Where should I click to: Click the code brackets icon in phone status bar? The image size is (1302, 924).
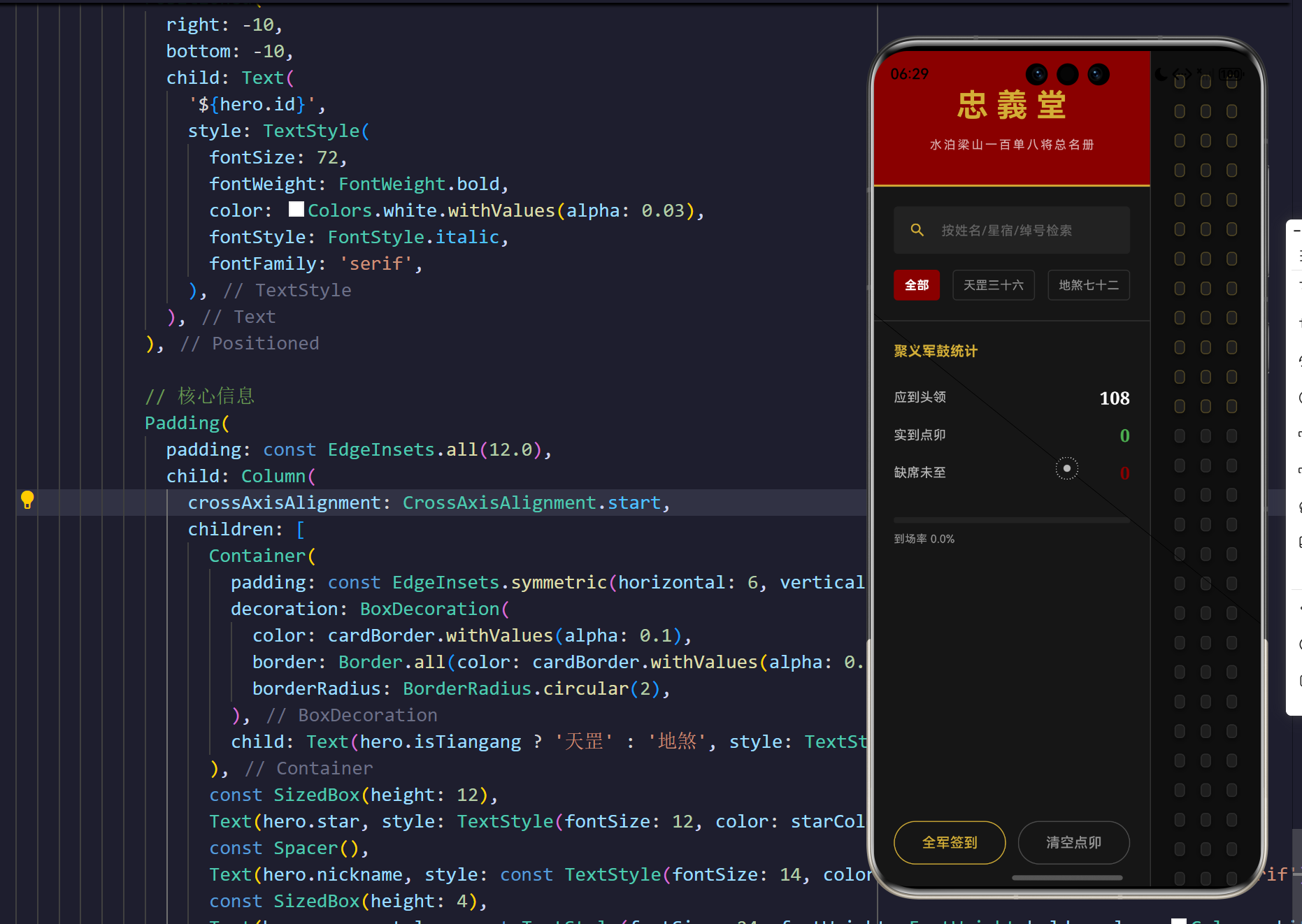1182,74
